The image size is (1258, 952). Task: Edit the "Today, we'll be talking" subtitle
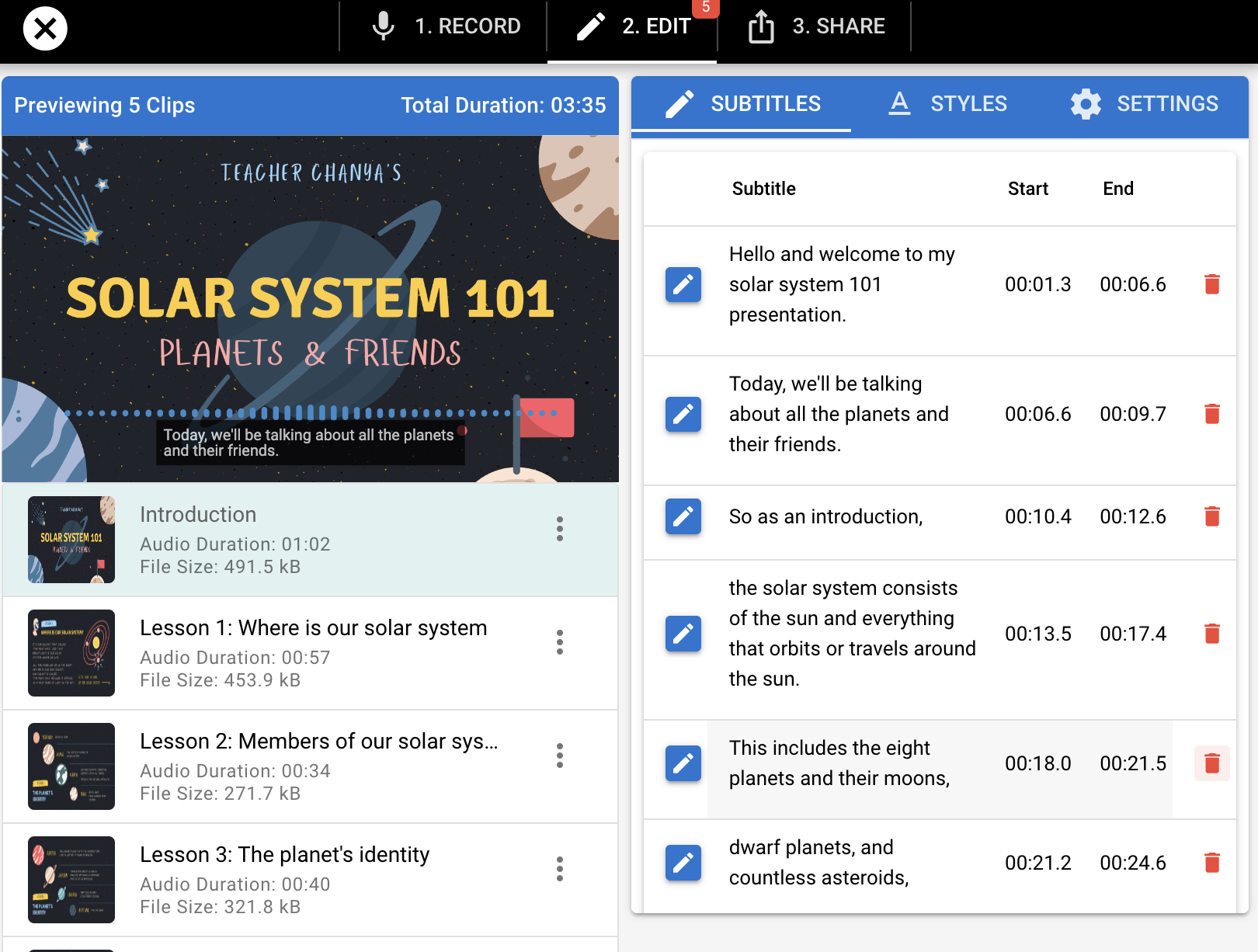click(683, 414)
